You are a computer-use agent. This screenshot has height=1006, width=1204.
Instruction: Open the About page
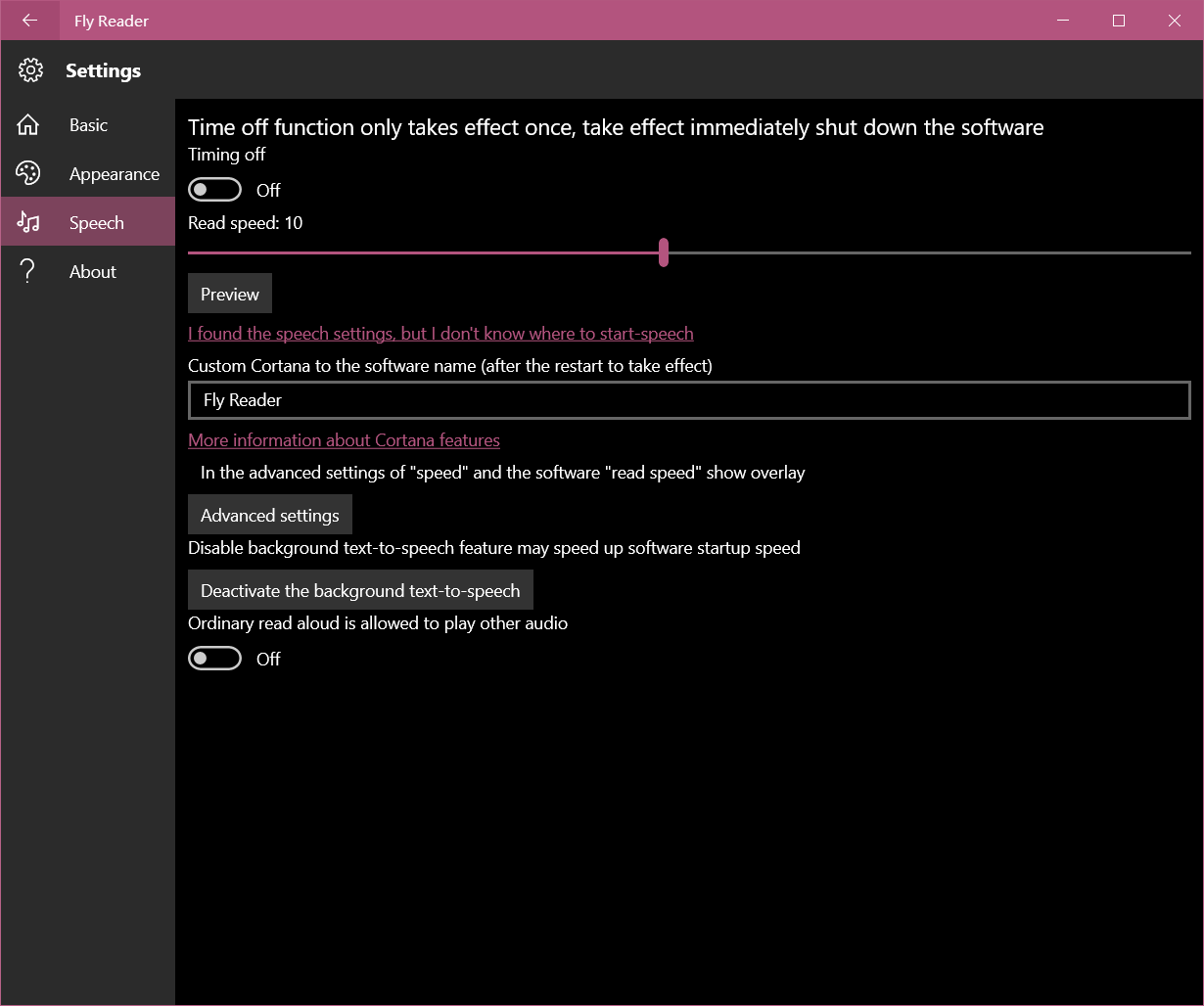(x=92, y=271)
